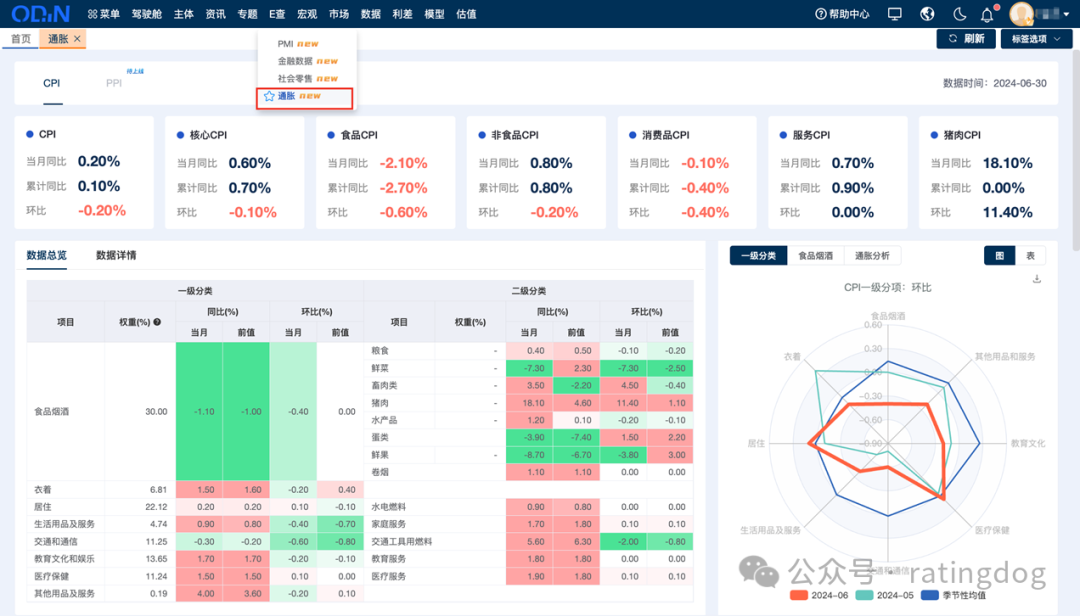Star the 通胀 menu entry
The image size is (1080, 616).
[269, 96]
